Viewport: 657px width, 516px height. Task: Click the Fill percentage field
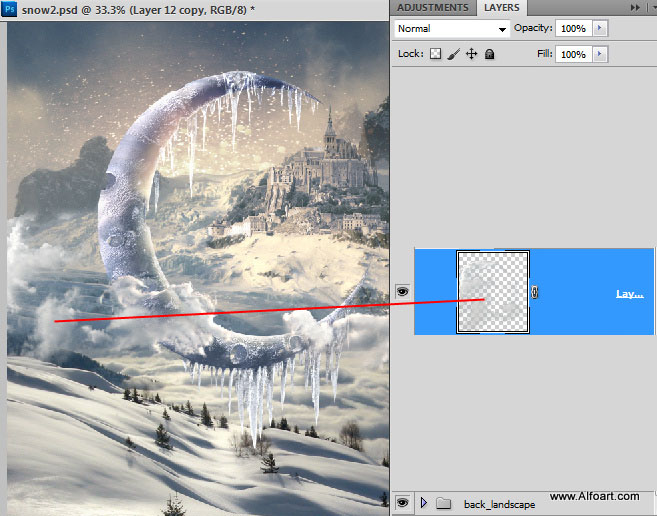[x=573, y=54]
